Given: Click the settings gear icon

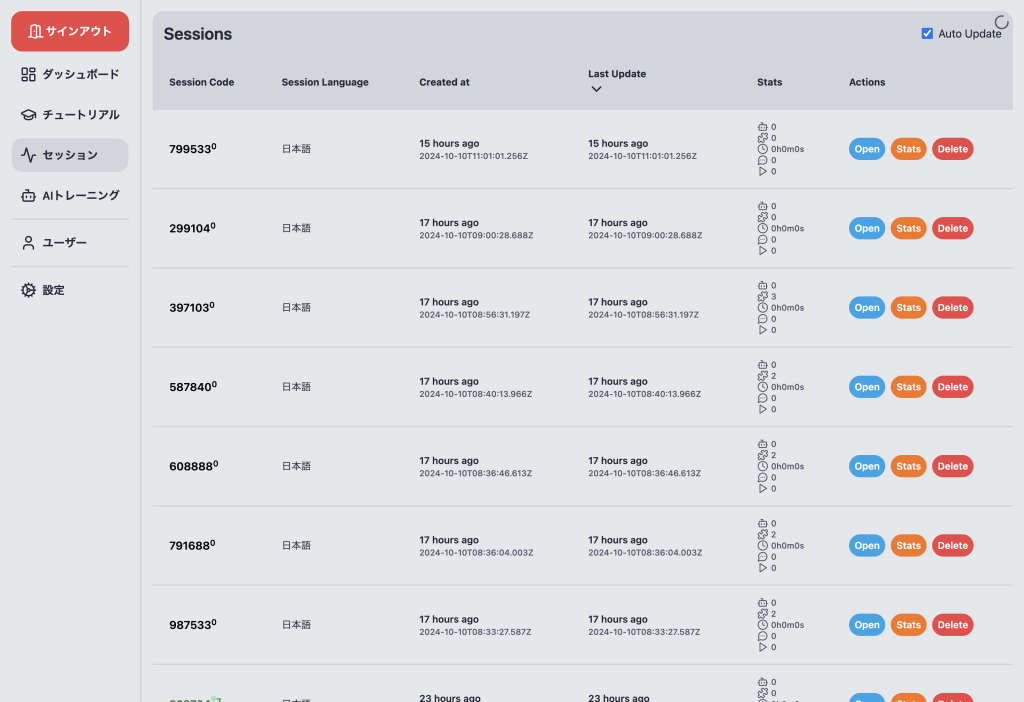Looking at the screenshot, I should (28, 290).
